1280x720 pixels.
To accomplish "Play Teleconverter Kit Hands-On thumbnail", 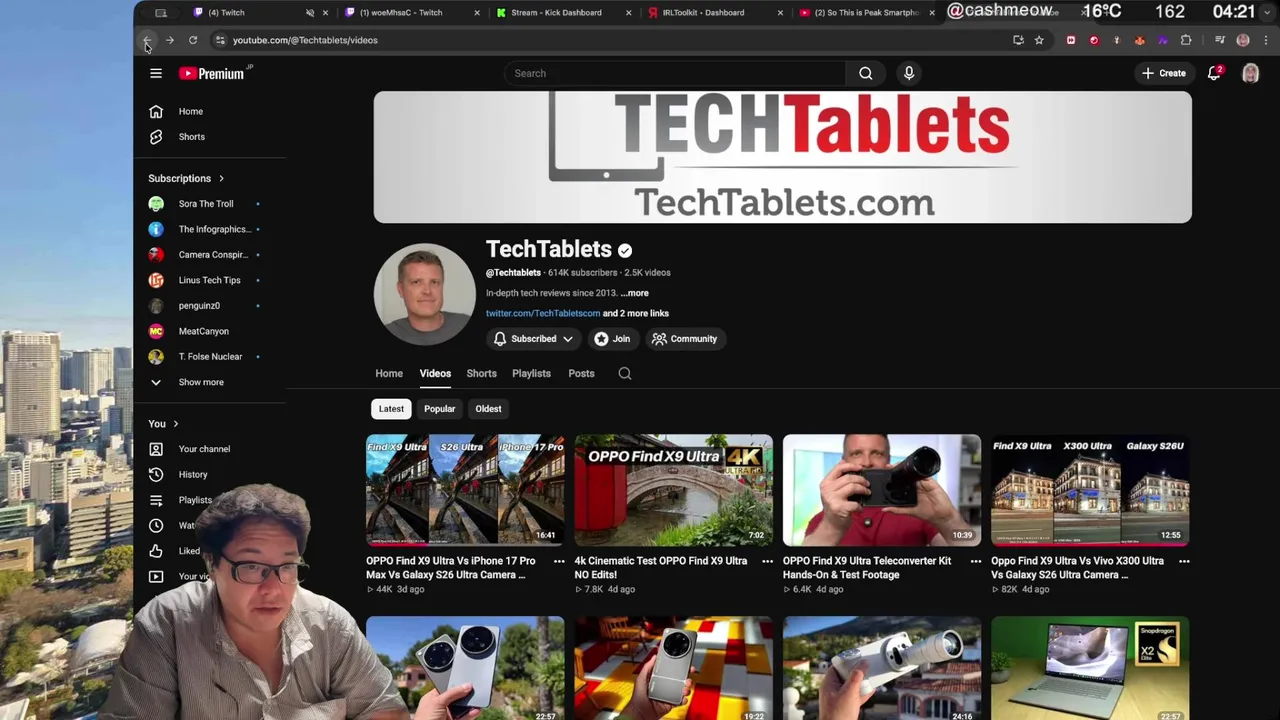I will (x=882, y=490).
